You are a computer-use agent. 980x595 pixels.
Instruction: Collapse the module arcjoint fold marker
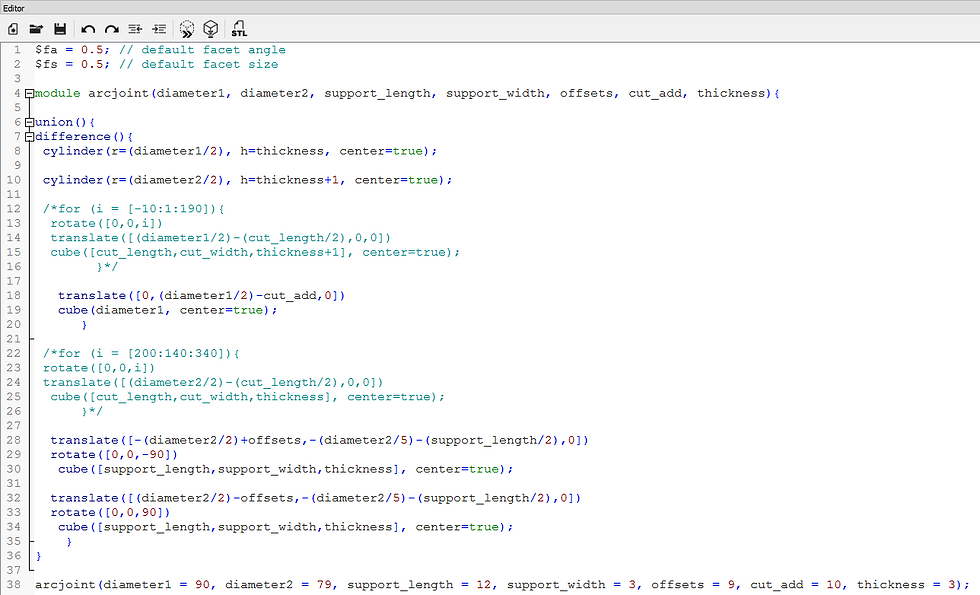(x=29, y=94)
